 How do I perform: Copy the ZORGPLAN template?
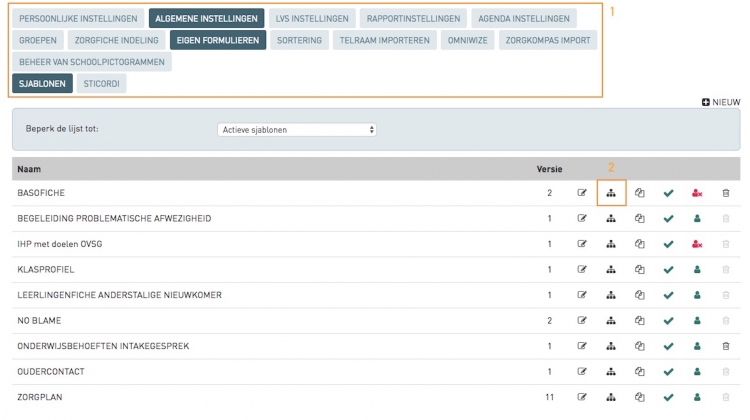639,397
